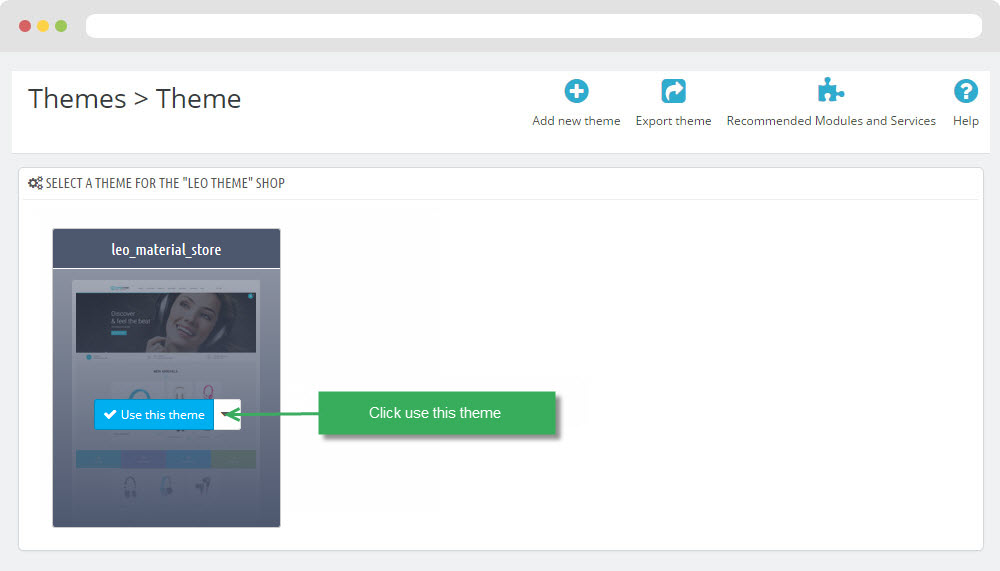The height and width of the screenshot is (571, 1000).
Task: Select the leo_material_store theme preview thumbnail
Action: 166,340
